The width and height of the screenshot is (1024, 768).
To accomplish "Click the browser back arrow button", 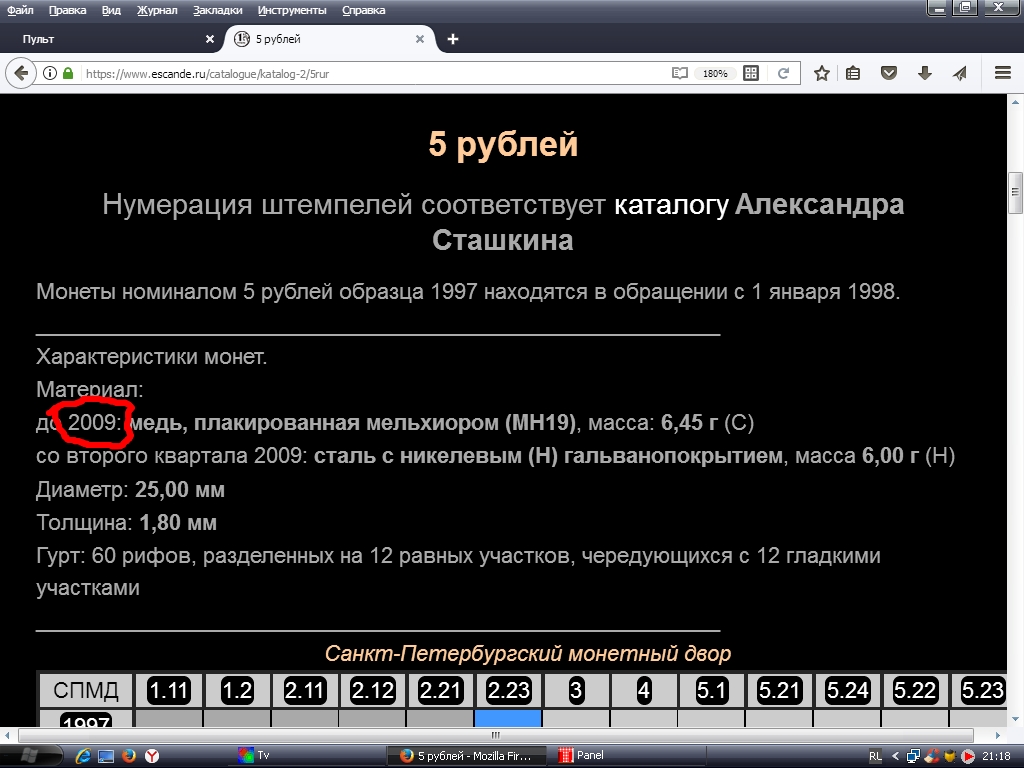I will (19, 73).
